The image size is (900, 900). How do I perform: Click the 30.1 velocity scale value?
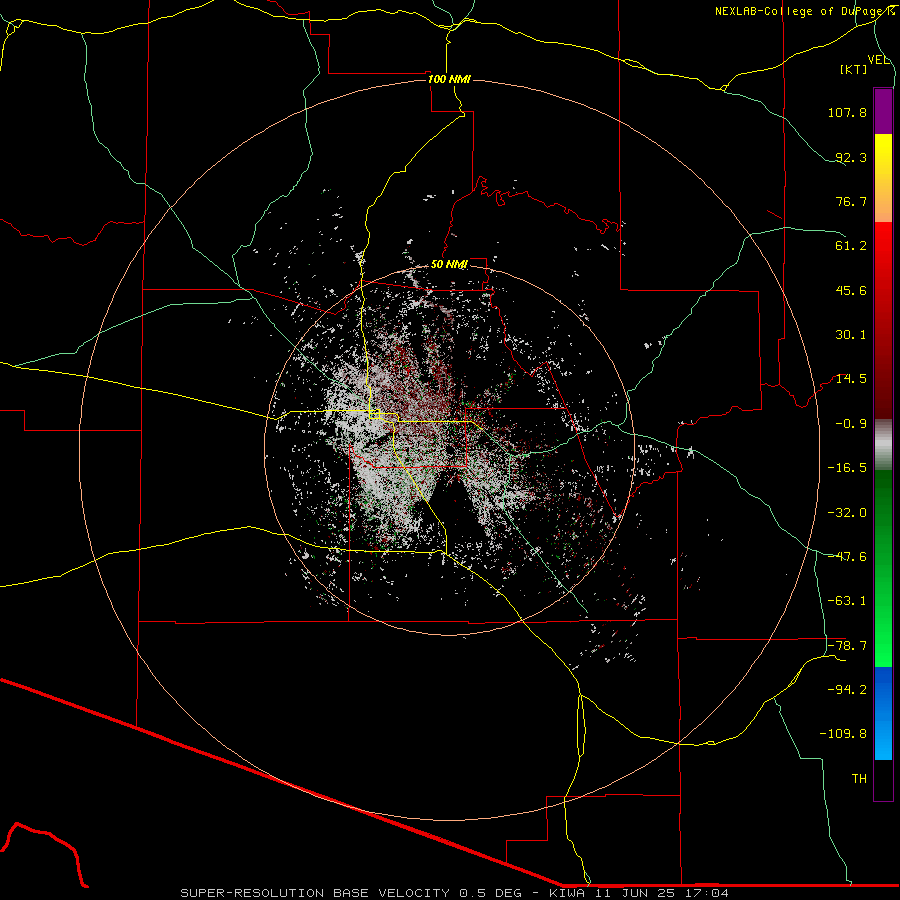851,335
